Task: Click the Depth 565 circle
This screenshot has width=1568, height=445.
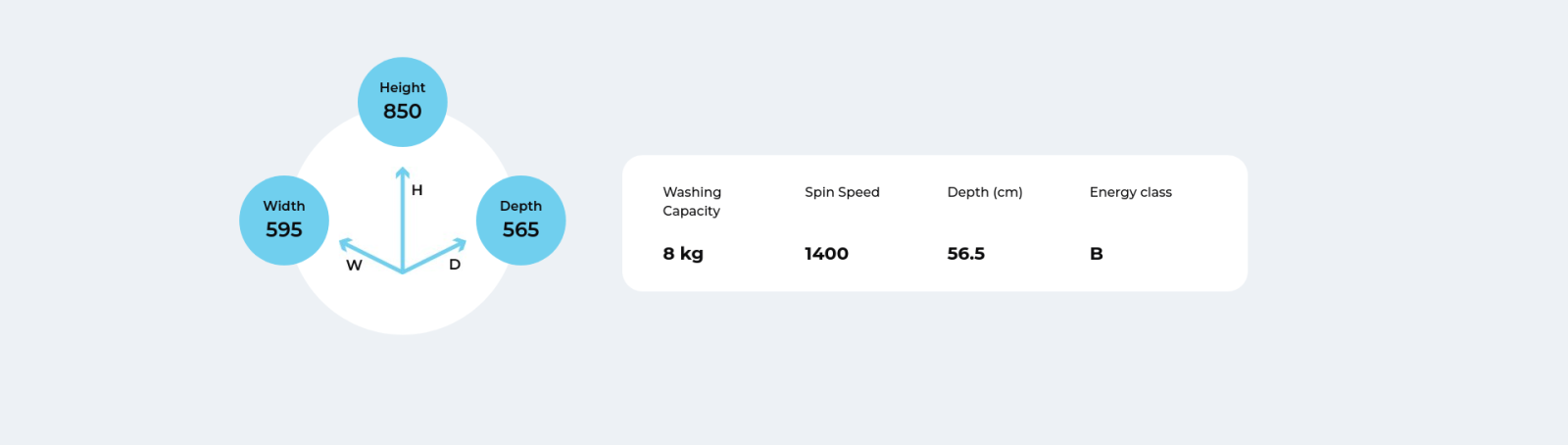Action: [x=520, y=221]
